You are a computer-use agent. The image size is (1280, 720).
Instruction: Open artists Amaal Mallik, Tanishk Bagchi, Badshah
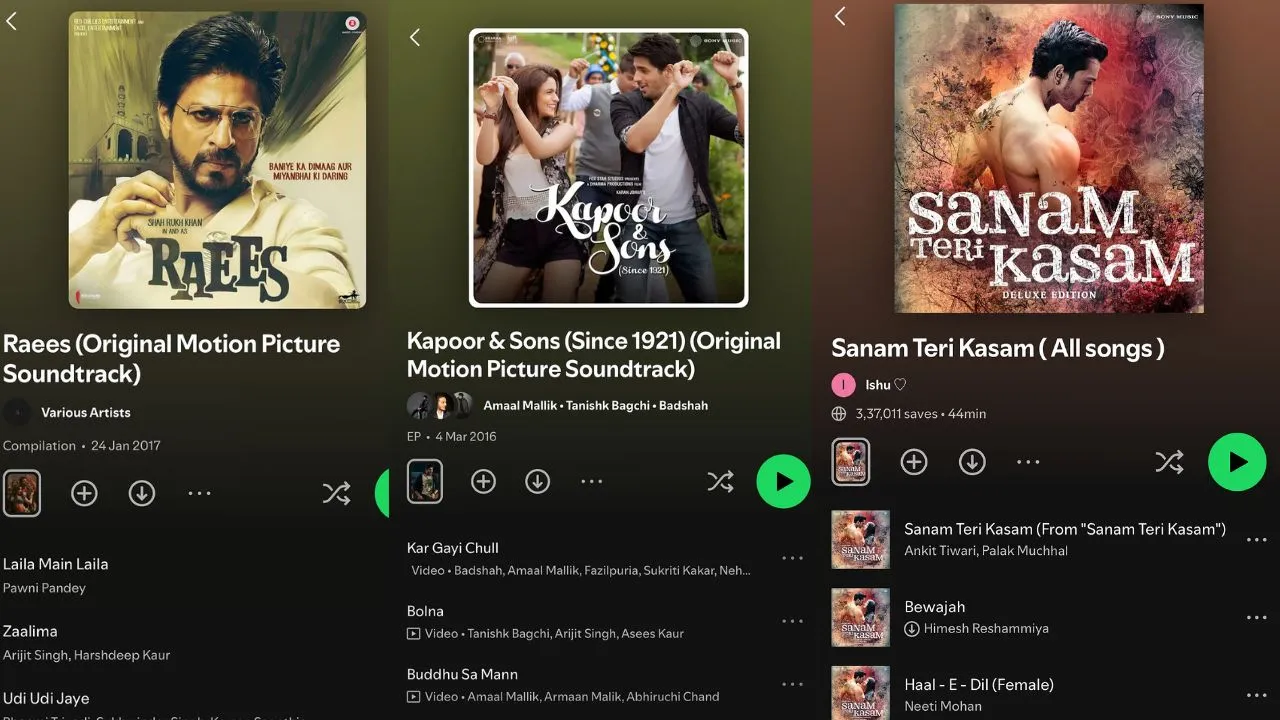(x=596, y=405)
